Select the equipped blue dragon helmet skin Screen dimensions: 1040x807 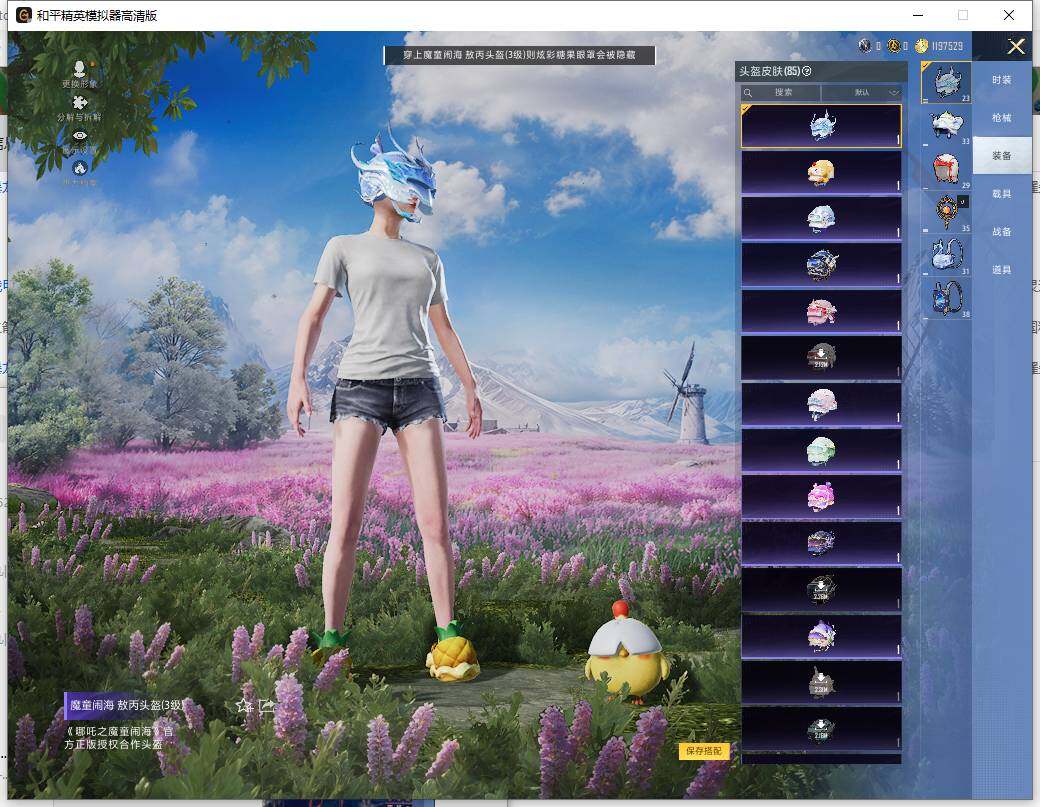coord(821,126)
